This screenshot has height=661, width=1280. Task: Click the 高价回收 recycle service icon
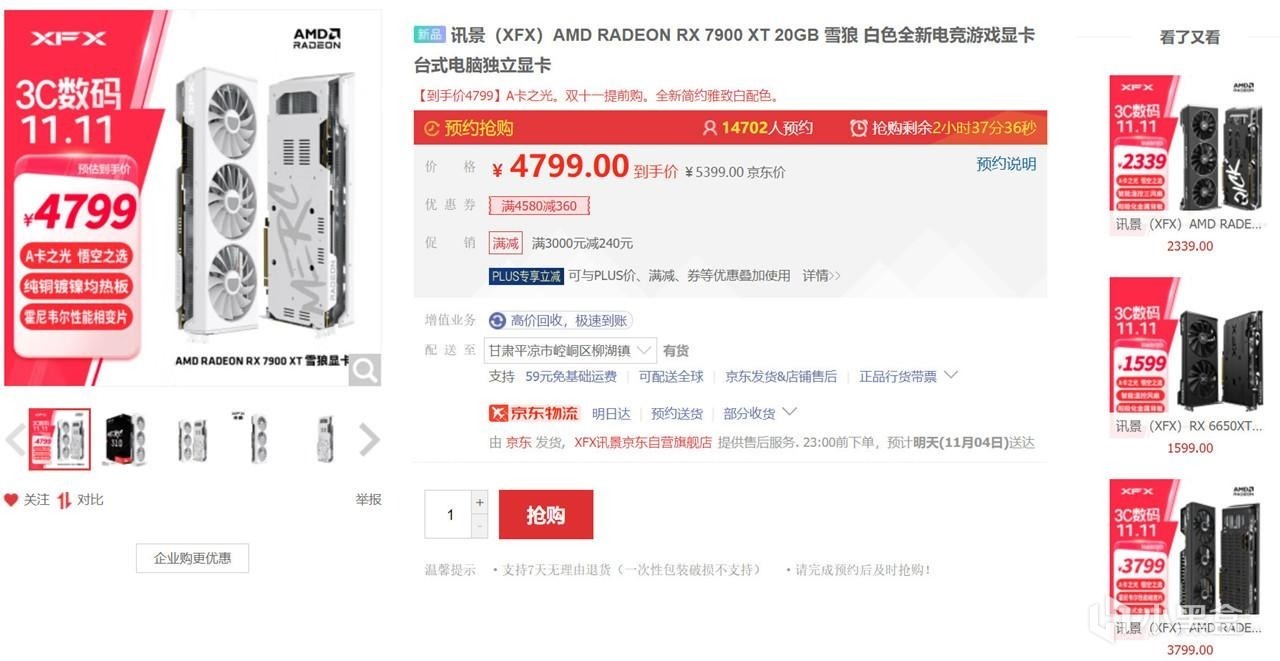[498, 320]
